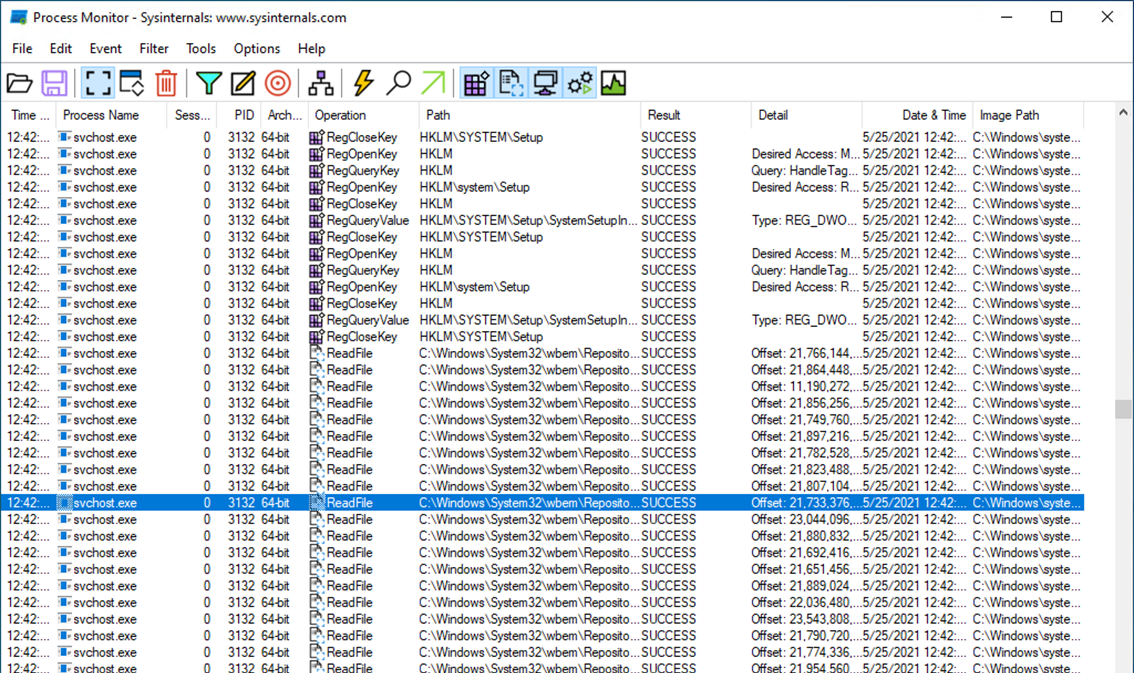Open the Filter funnel tool

click(x=208, y=83)
